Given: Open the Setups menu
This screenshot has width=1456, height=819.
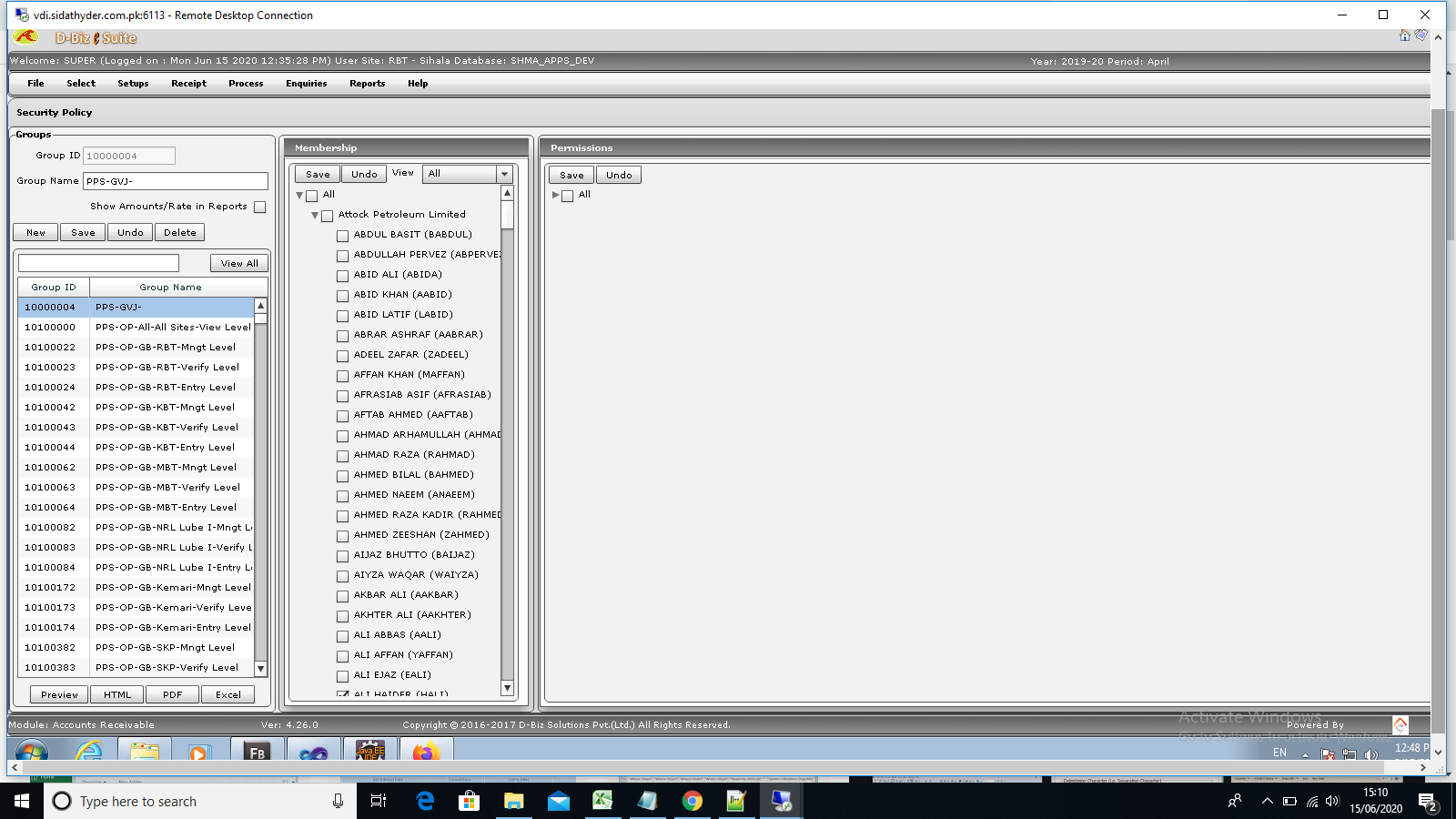Looking at the screenshot, I should (x=133, y=83).
